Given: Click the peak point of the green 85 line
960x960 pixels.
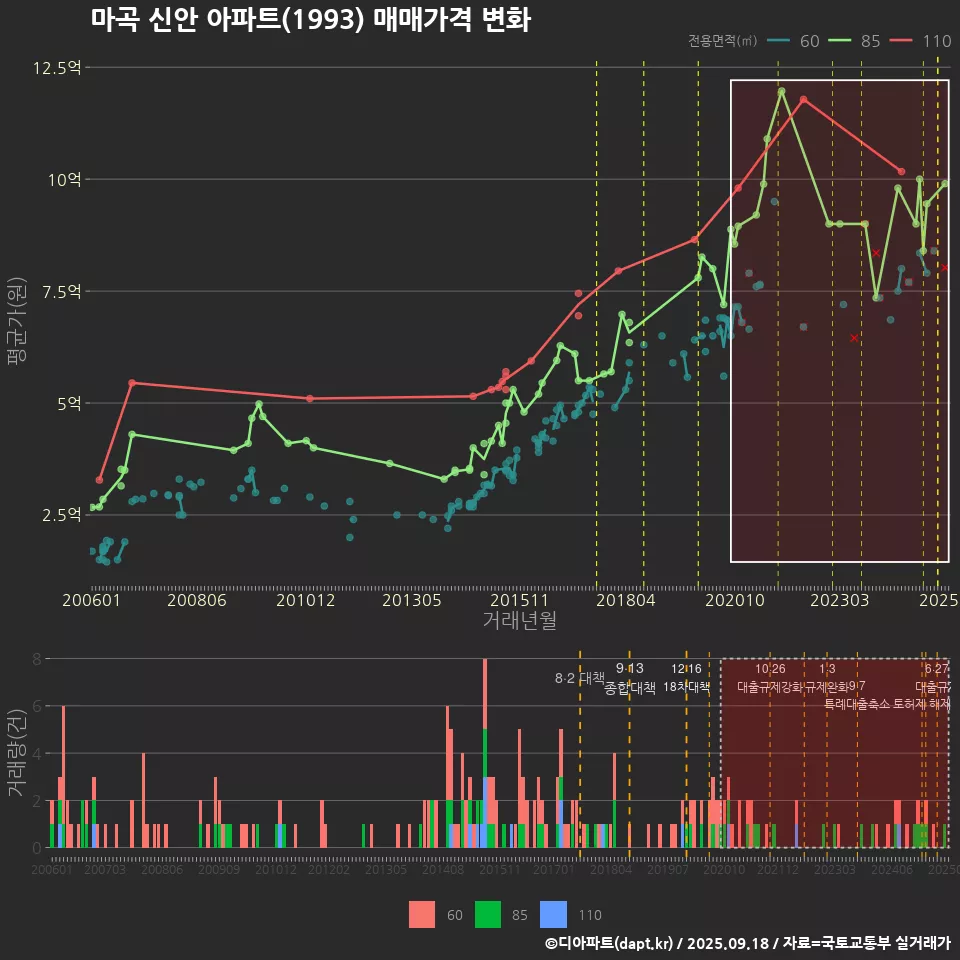Looking at the screenshot, I should (x=781, y=92).
